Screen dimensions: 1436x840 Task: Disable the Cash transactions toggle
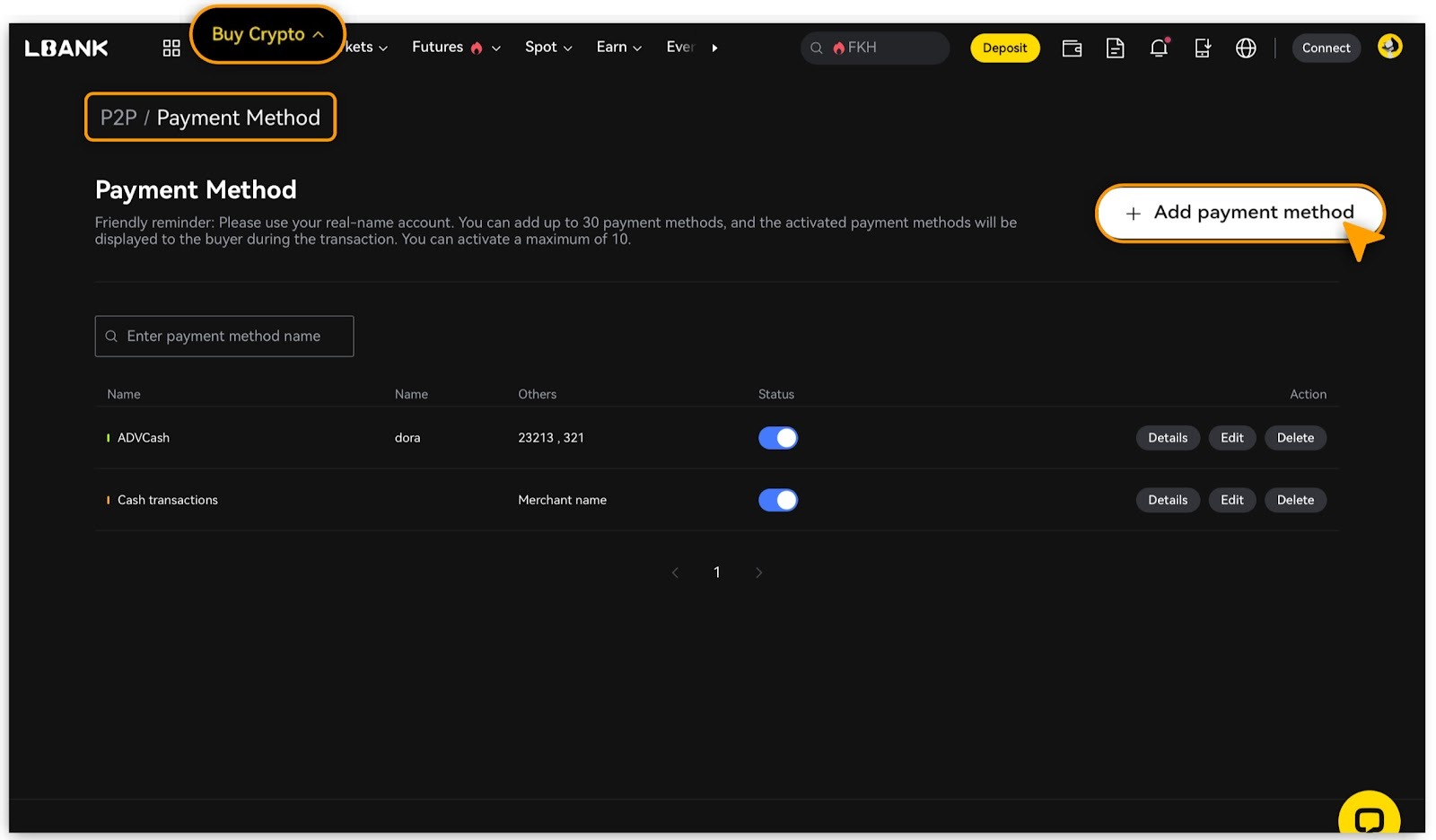(777, 500)
